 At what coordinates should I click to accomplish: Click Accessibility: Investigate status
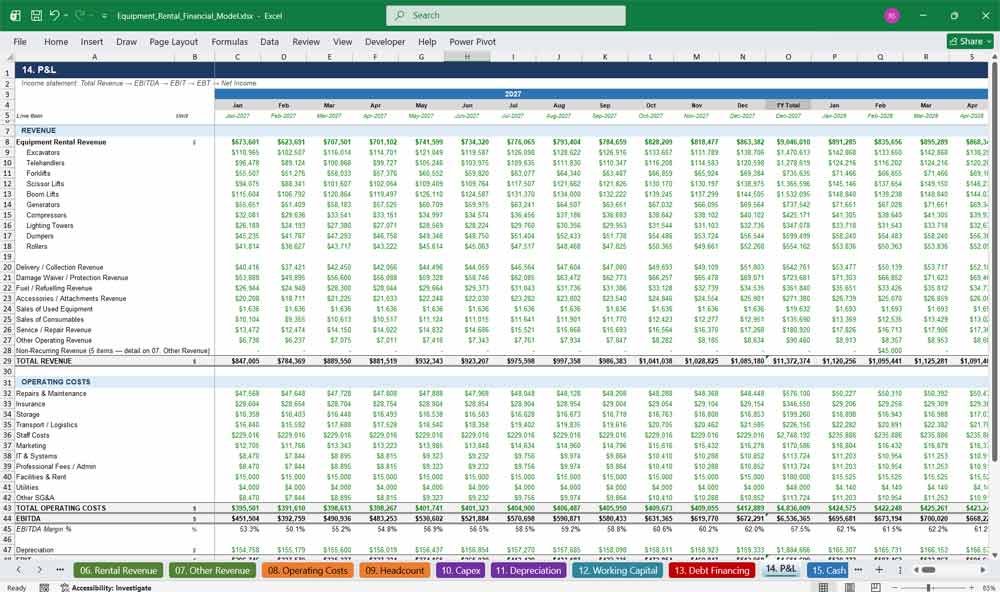click(x=106, y=588)
